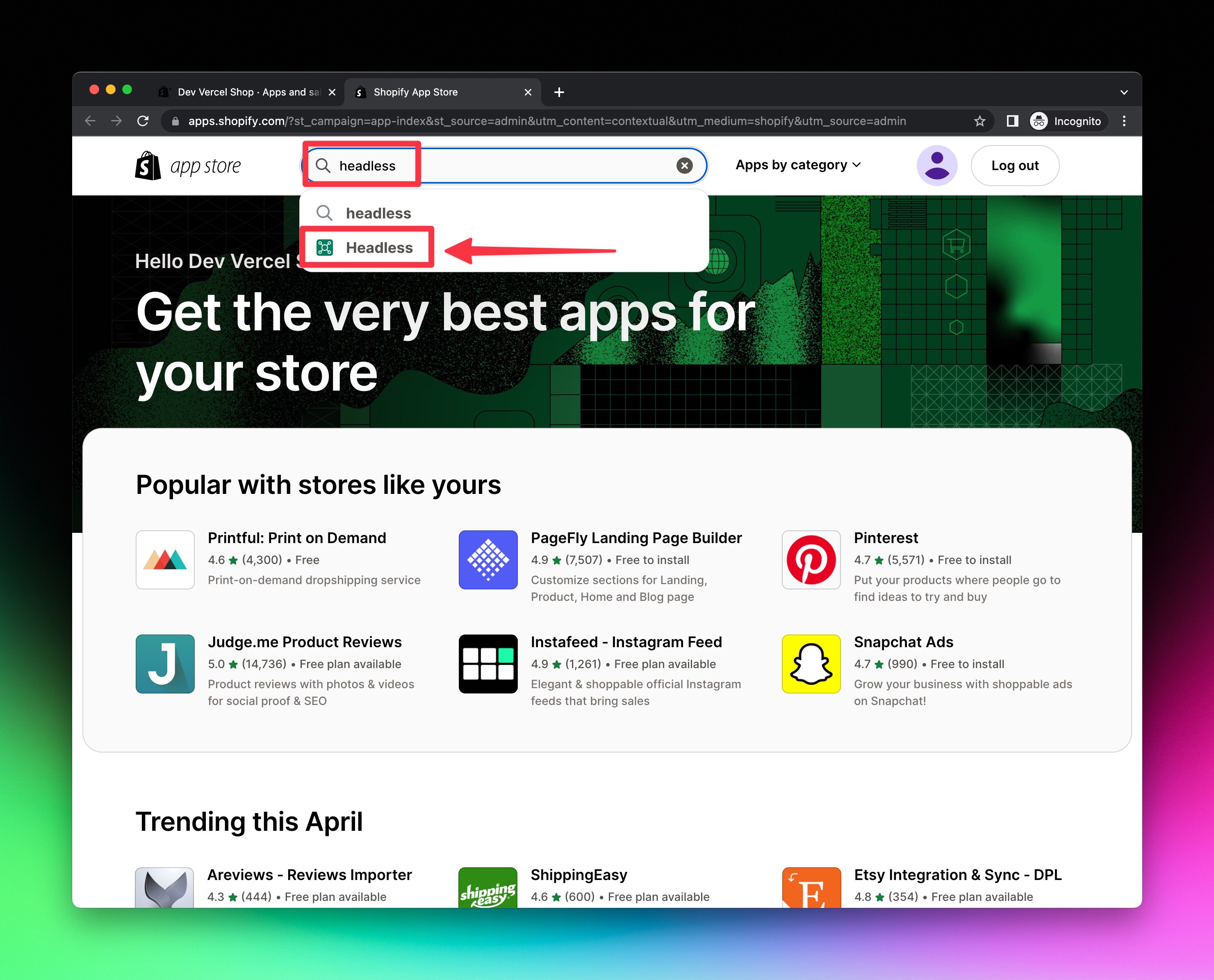The image size is (1214, 980).
Task: Close the Shopify App Store tab
Action: [x=528, y=92]
